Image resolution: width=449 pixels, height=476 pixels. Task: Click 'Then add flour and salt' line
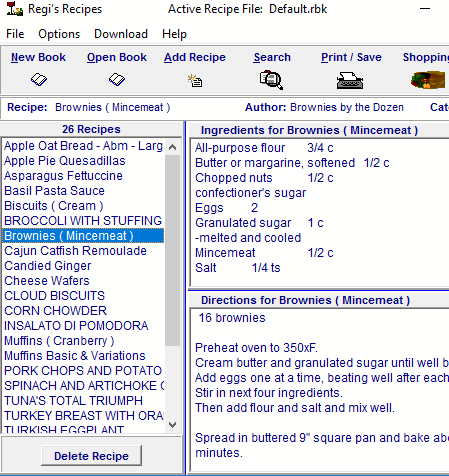(x=295, y=408)
